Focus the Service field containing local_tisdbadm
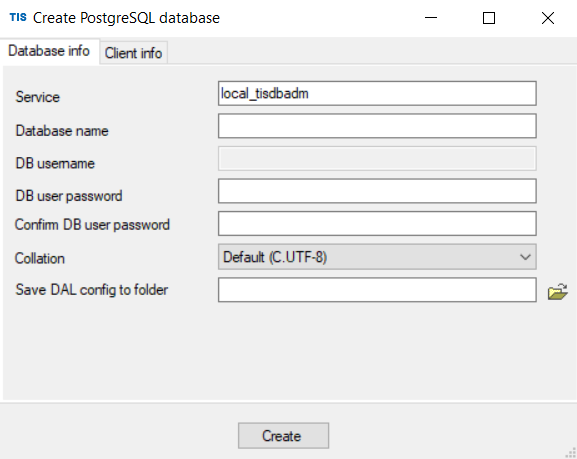The image size is (577, 459). tap(377, 93)
